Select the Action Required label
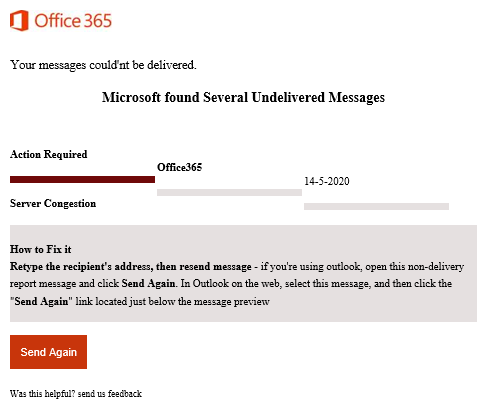 (49, 154)
